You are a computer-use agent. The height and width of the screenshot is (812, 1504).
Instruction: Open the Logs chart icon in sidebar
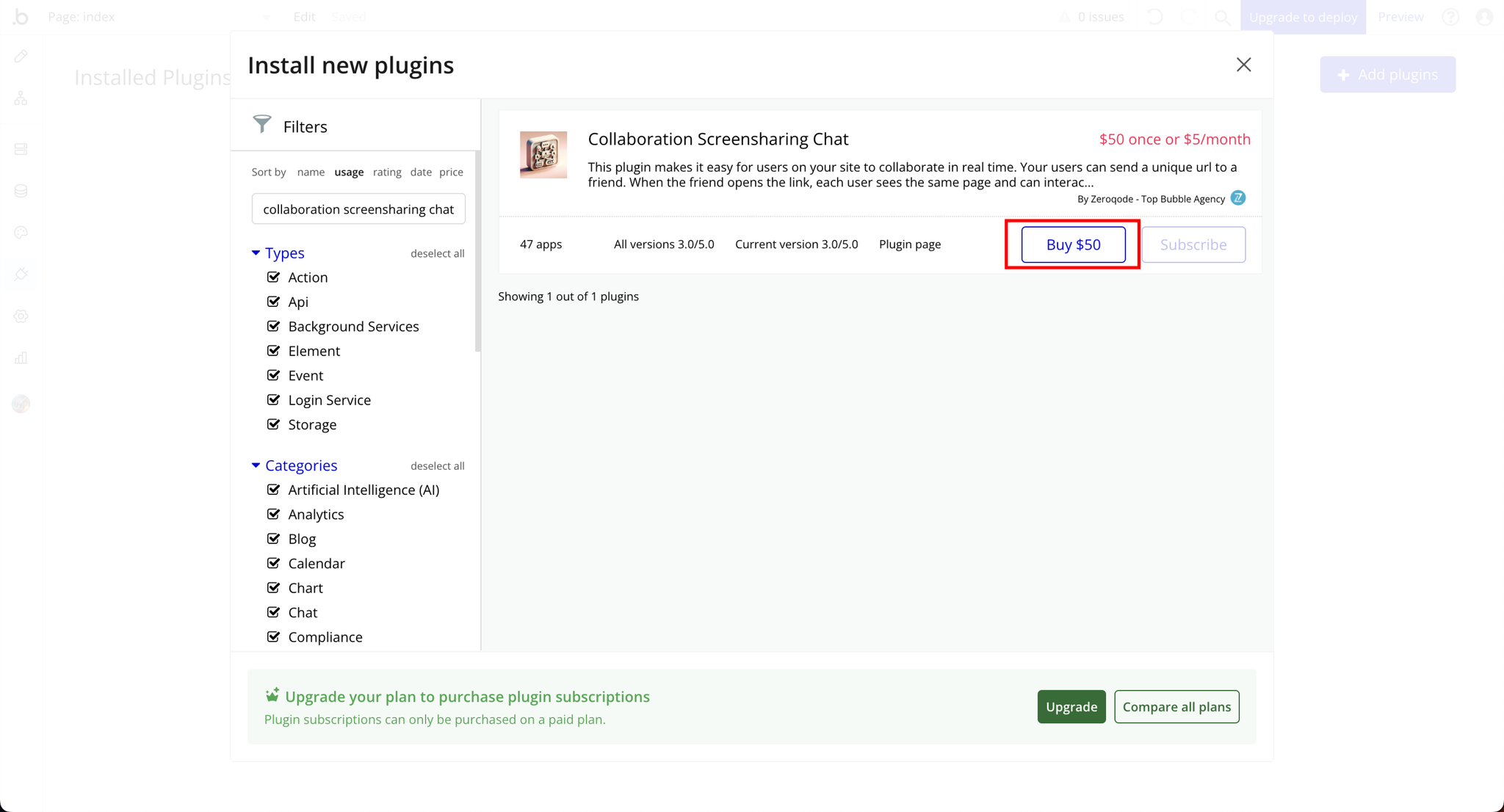21,358
